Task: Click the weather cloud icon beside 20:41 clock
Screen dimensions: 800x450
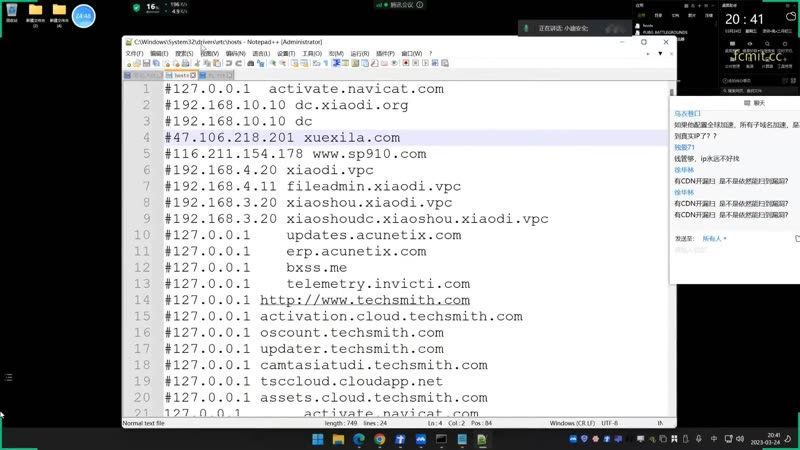Action: (x=791, y=17)
